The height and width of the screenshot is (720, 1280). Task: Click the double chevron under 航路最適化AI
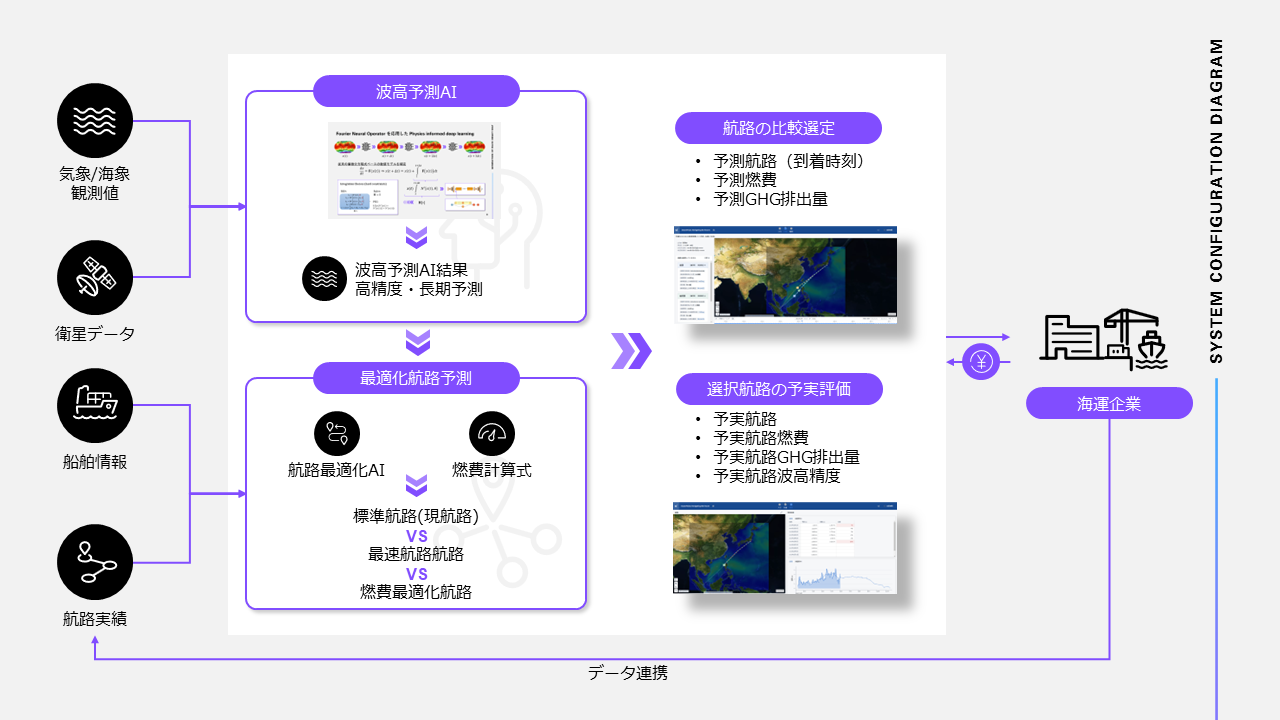pos(416,487)
